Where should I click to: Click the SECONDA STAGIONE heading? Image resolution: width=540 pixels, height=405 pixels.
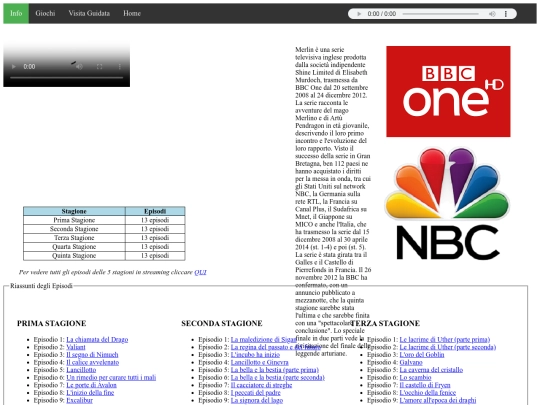click(222, 323)
